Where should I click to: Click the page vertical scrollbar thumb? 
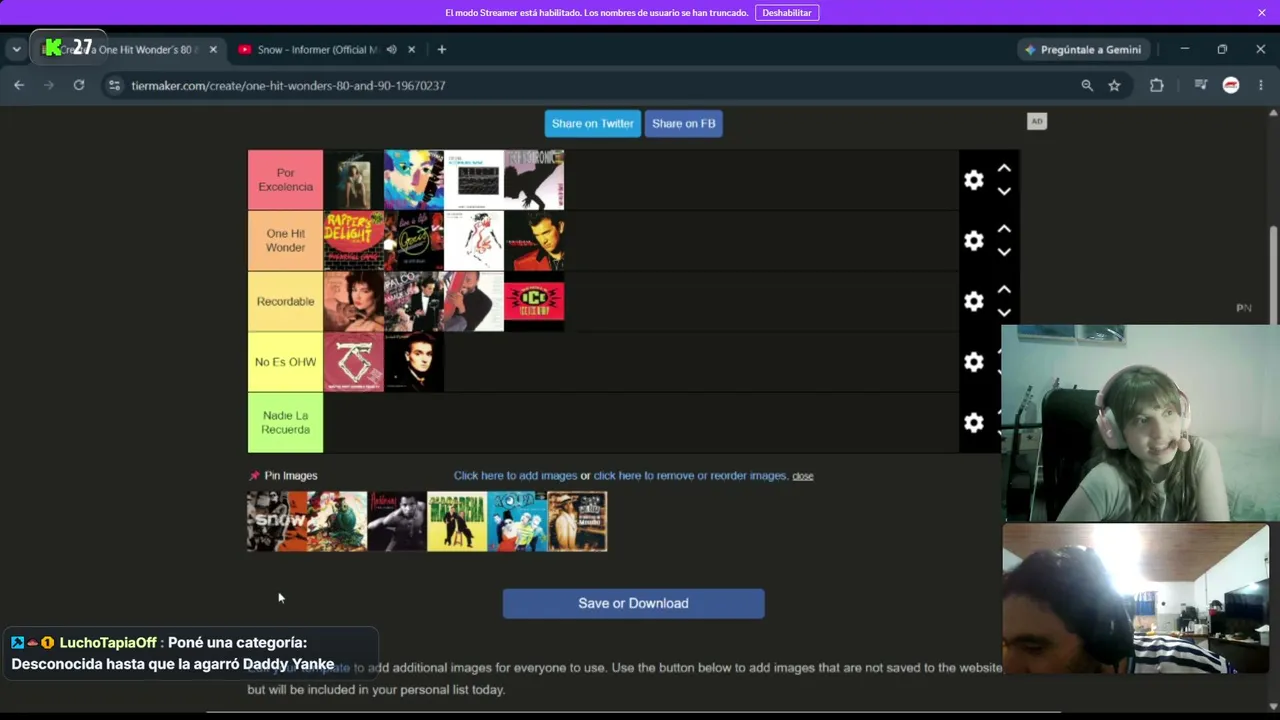click(x=1273, y=276)
